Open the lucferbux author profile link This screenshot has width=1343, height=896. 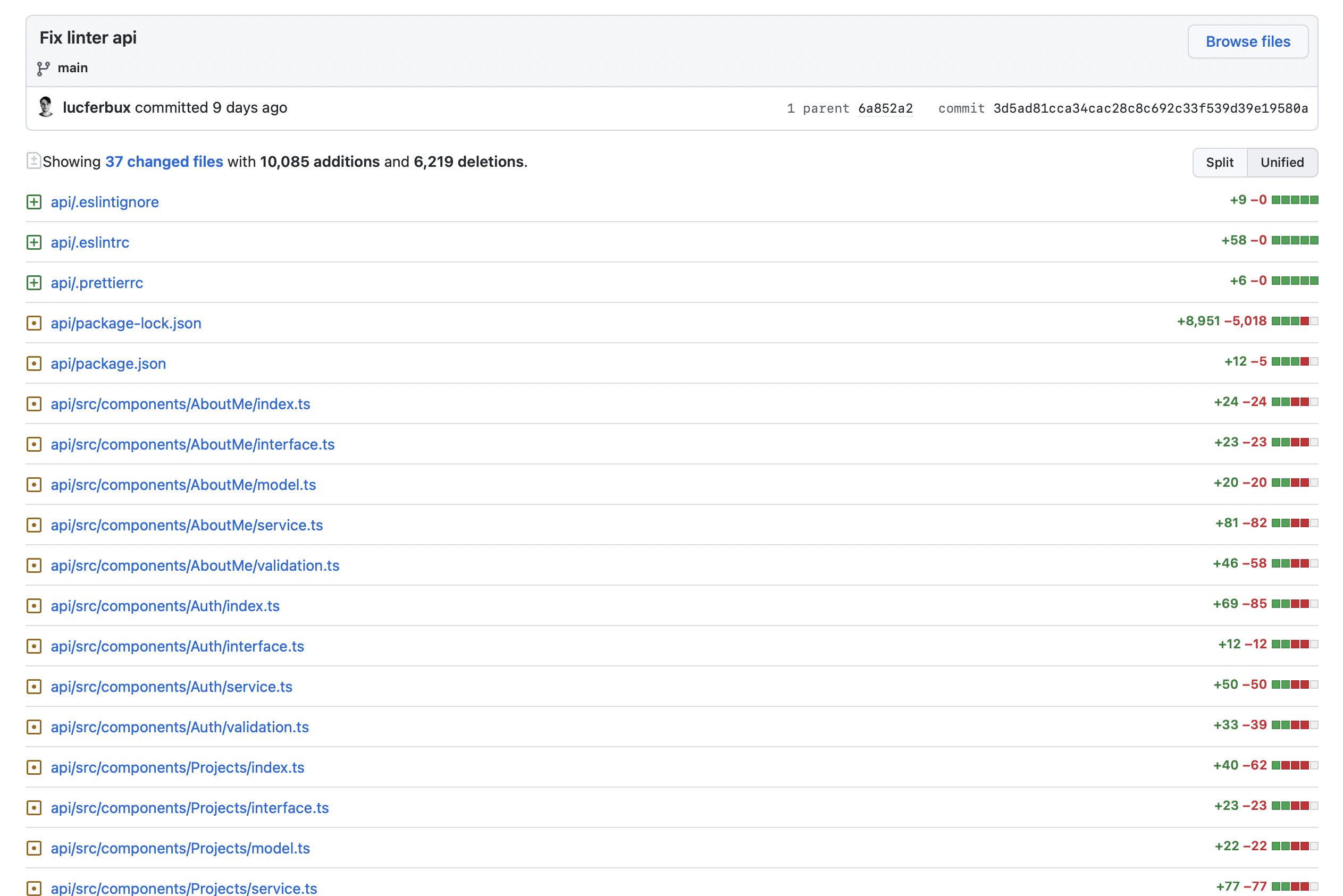coord(97,107)
